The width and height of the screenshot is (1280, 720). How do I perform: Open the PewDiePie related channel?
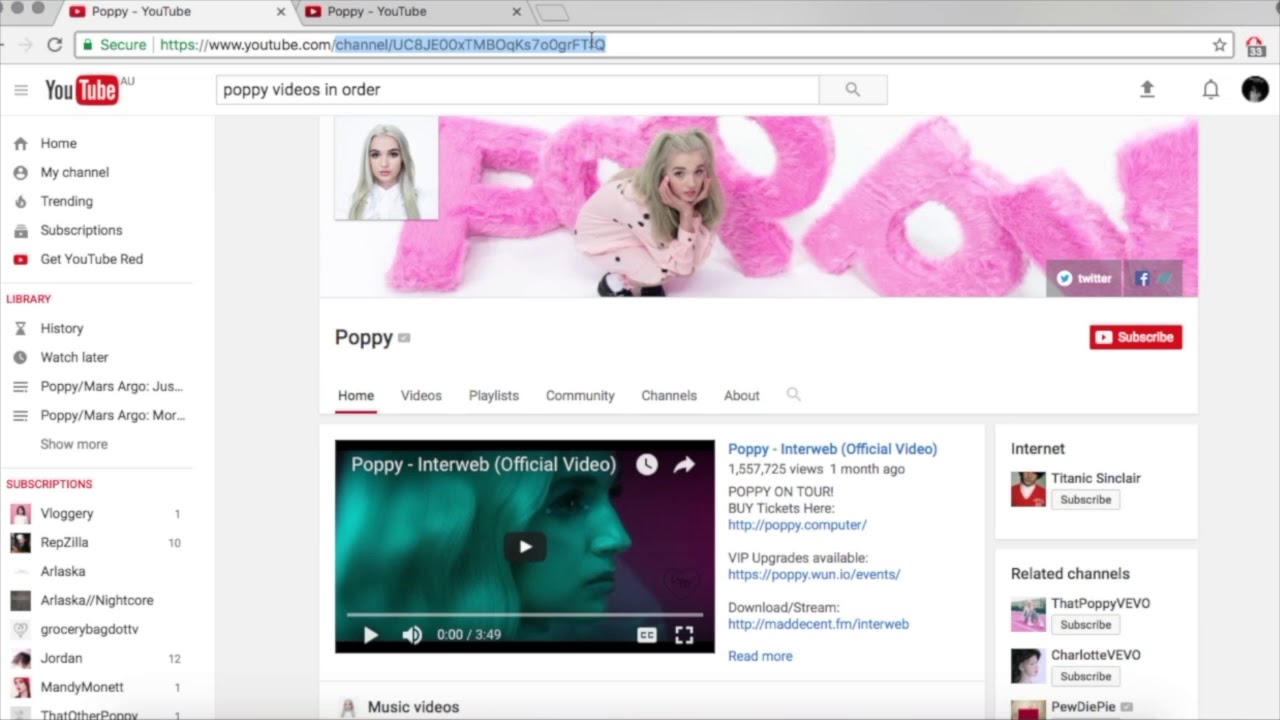pos(1085,707)
